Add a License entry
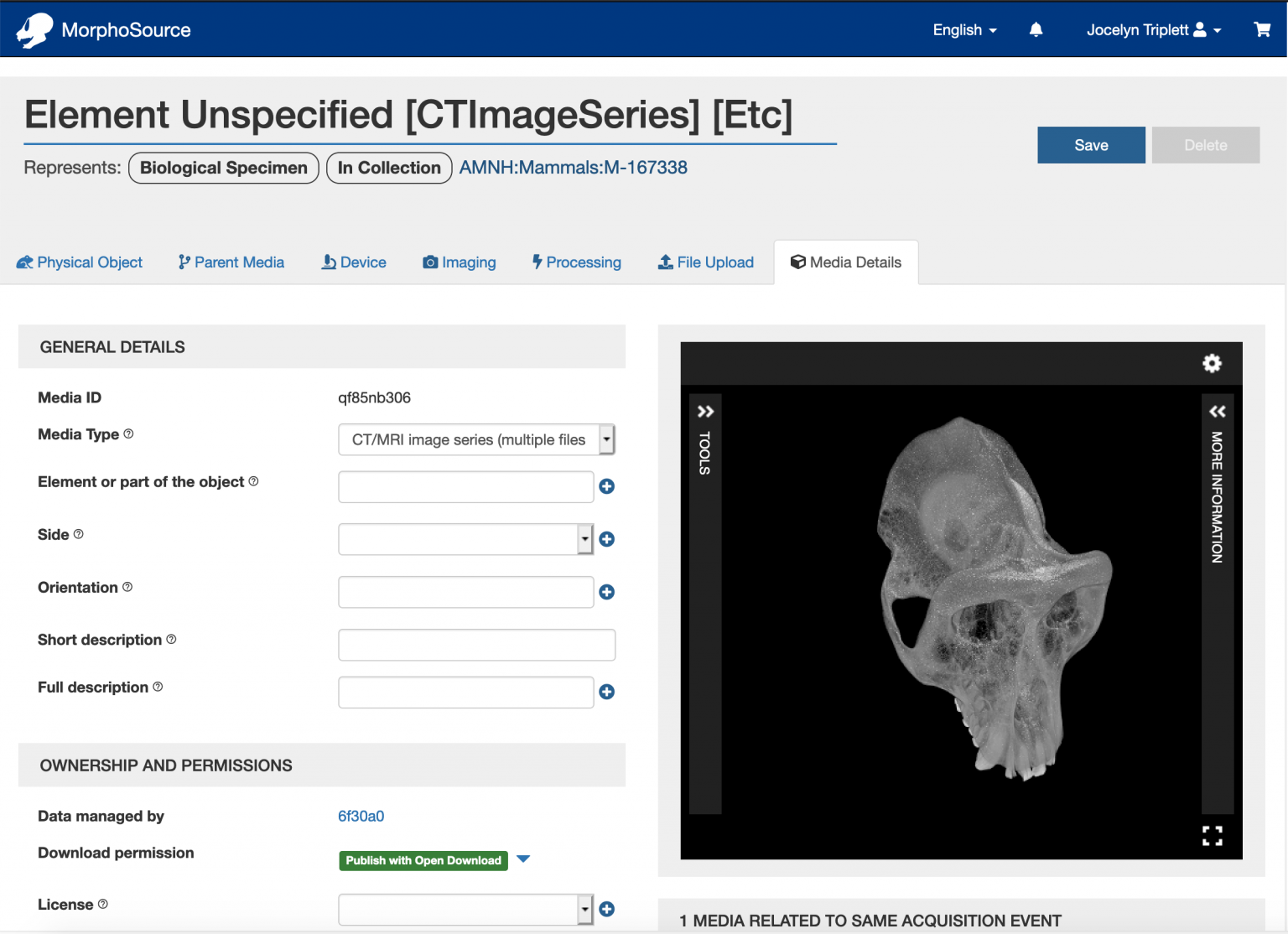1288x934 pixels. (x=606, y=909)
